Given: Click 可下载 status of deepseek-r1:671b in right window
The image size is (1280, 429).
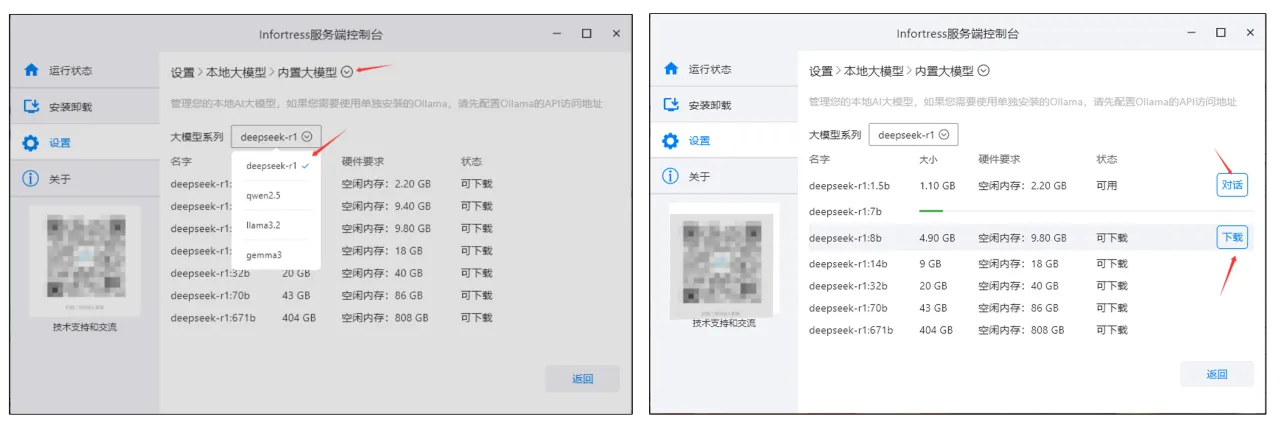Looking at the screenshot, I should [x=1111, y=330].
